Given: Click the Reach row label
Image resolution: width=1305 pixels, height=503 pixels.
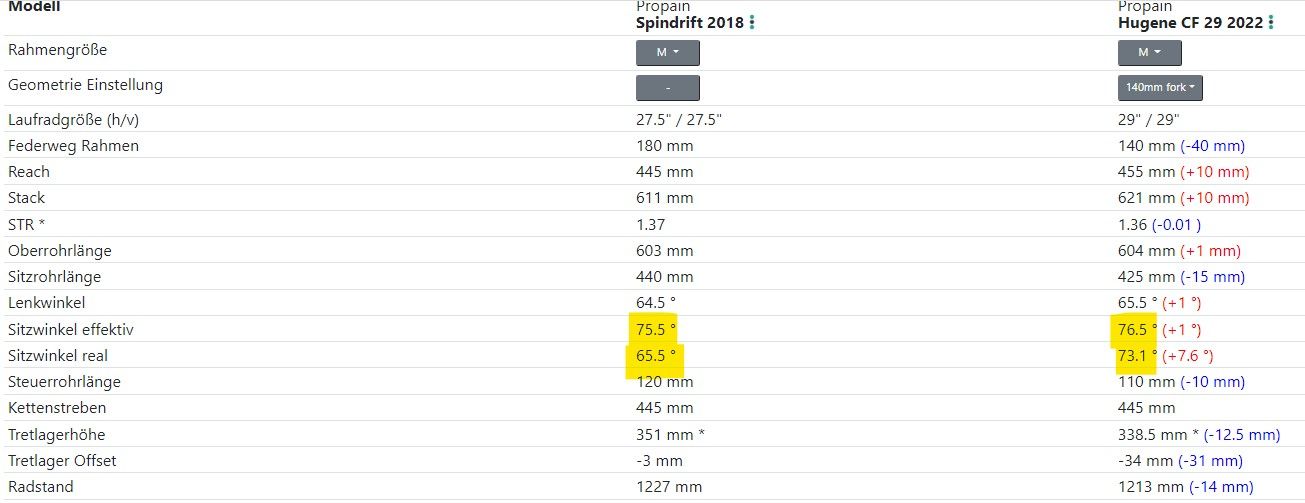Looking at the screenshot, I should tap(29, 172).
